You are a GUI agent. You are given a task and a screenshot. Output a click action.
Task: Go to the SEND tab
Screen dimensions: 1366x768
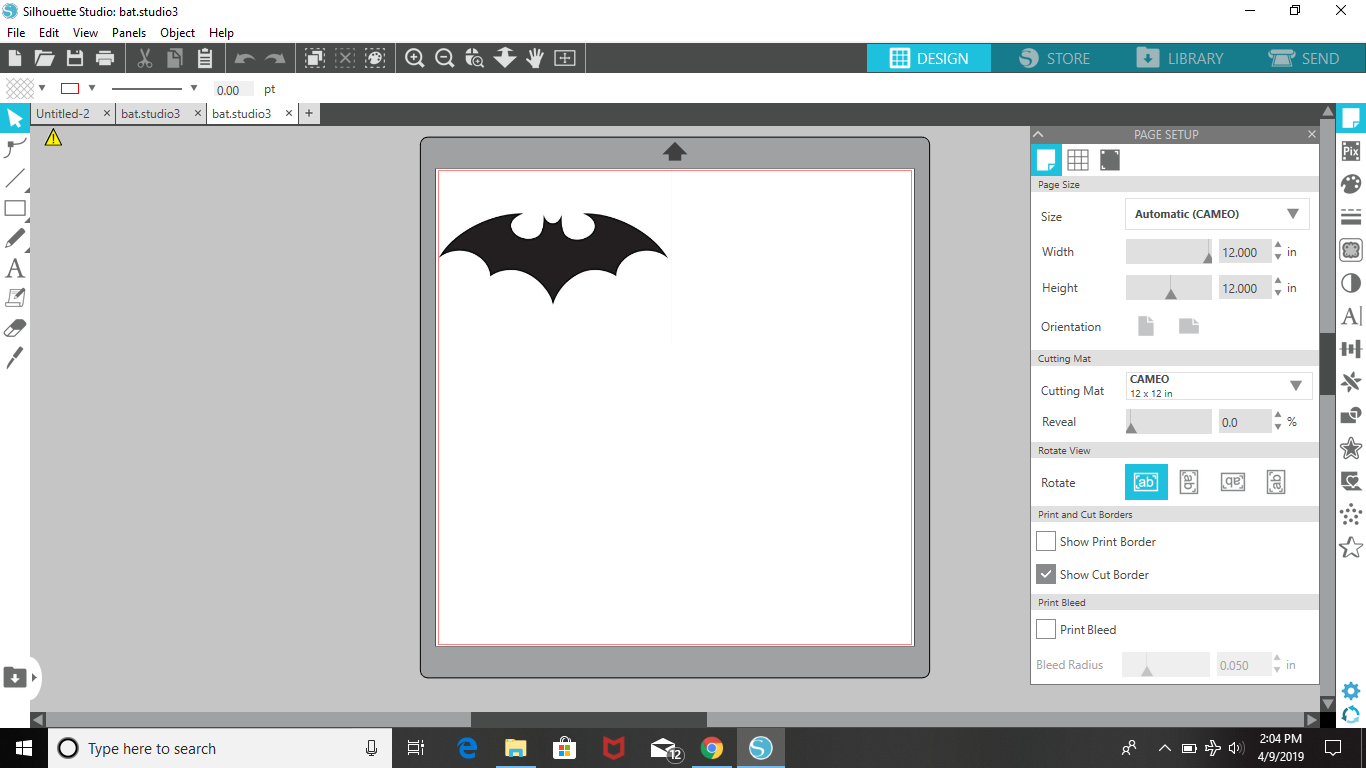point(1304,58)
